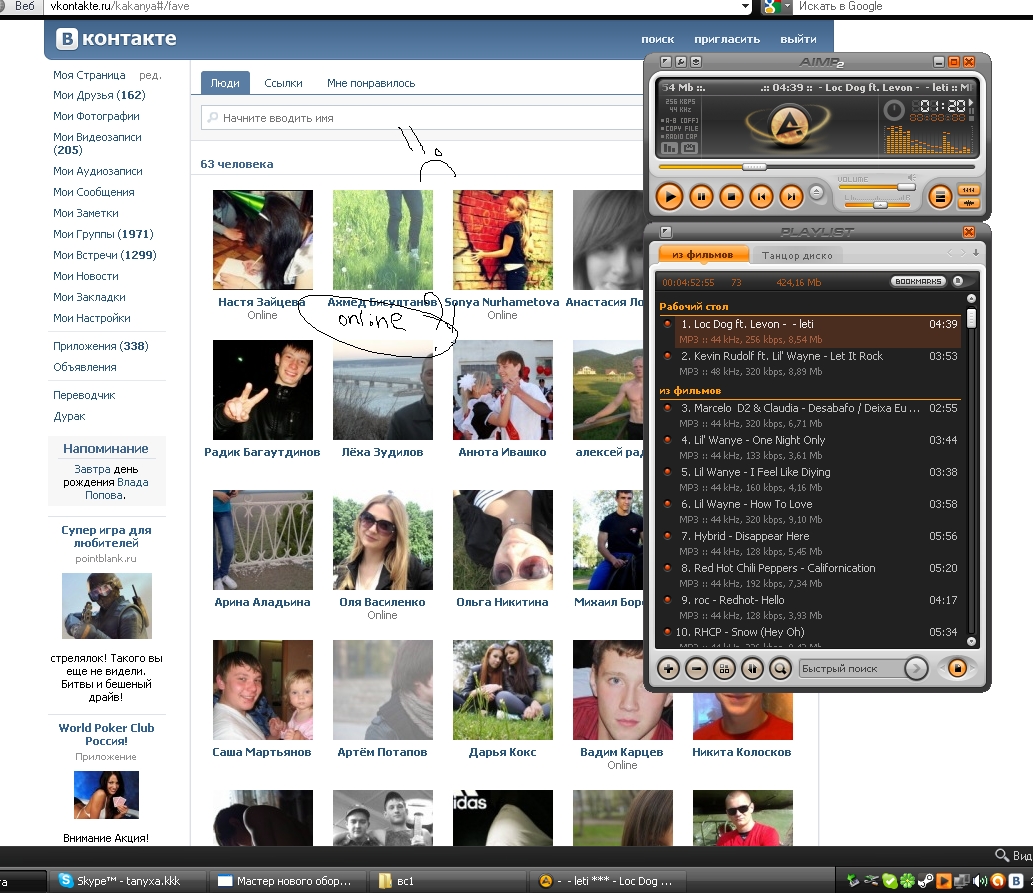Viewport: 1033px width, 893px height.
Task: Click the AIMP Play button
Action: [x=669, y=196]
